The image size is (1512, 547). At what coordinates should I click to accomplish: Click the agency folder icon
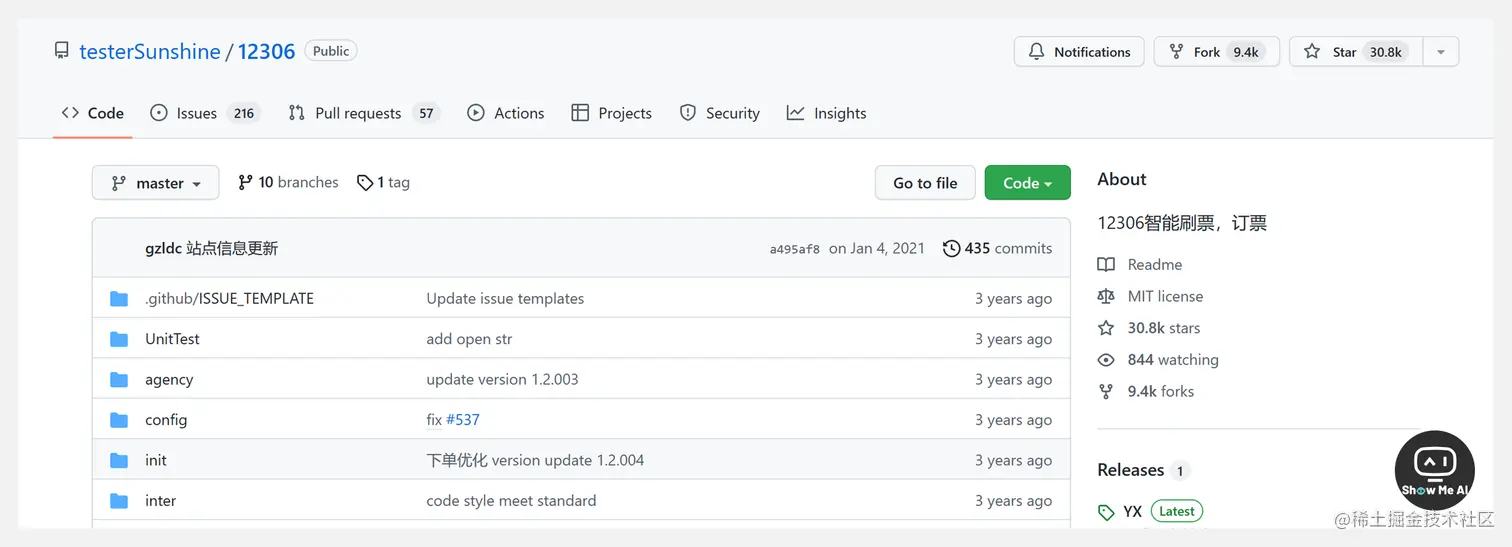click(119, 380)
